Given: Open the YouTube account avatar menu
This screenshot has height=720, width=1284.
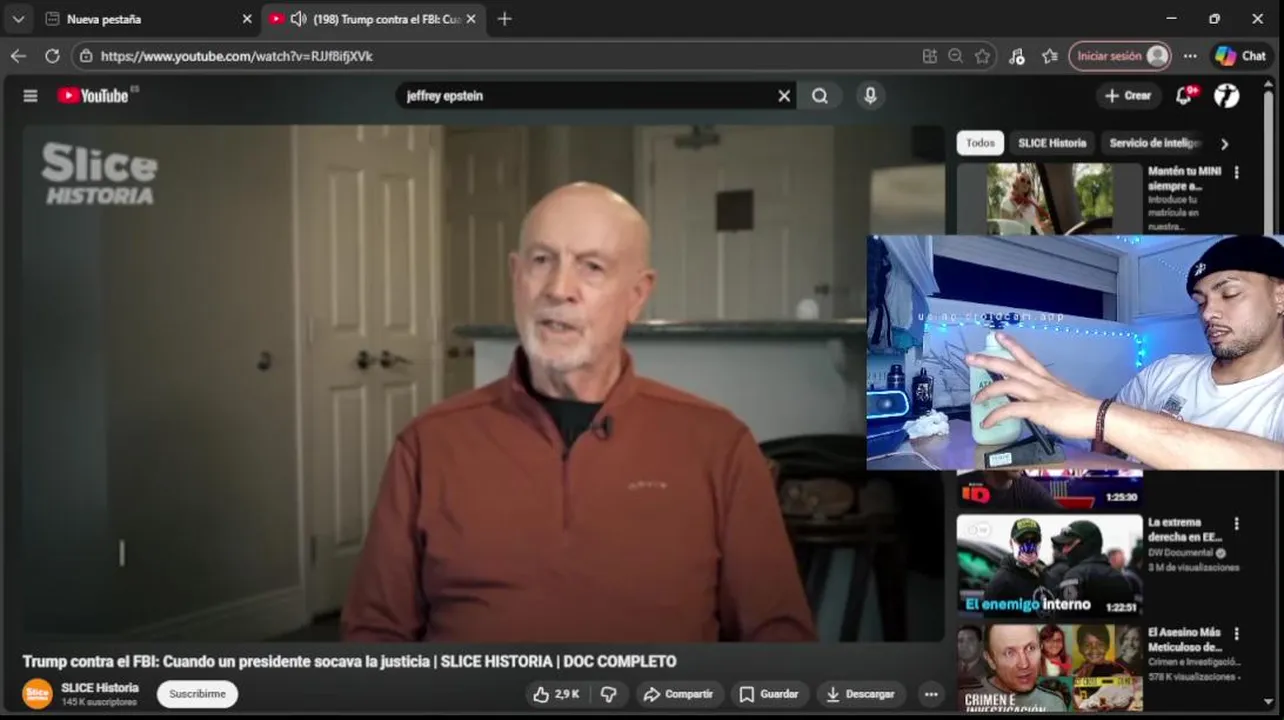Looking at the screenshot, I should (x=1227, y=96).
